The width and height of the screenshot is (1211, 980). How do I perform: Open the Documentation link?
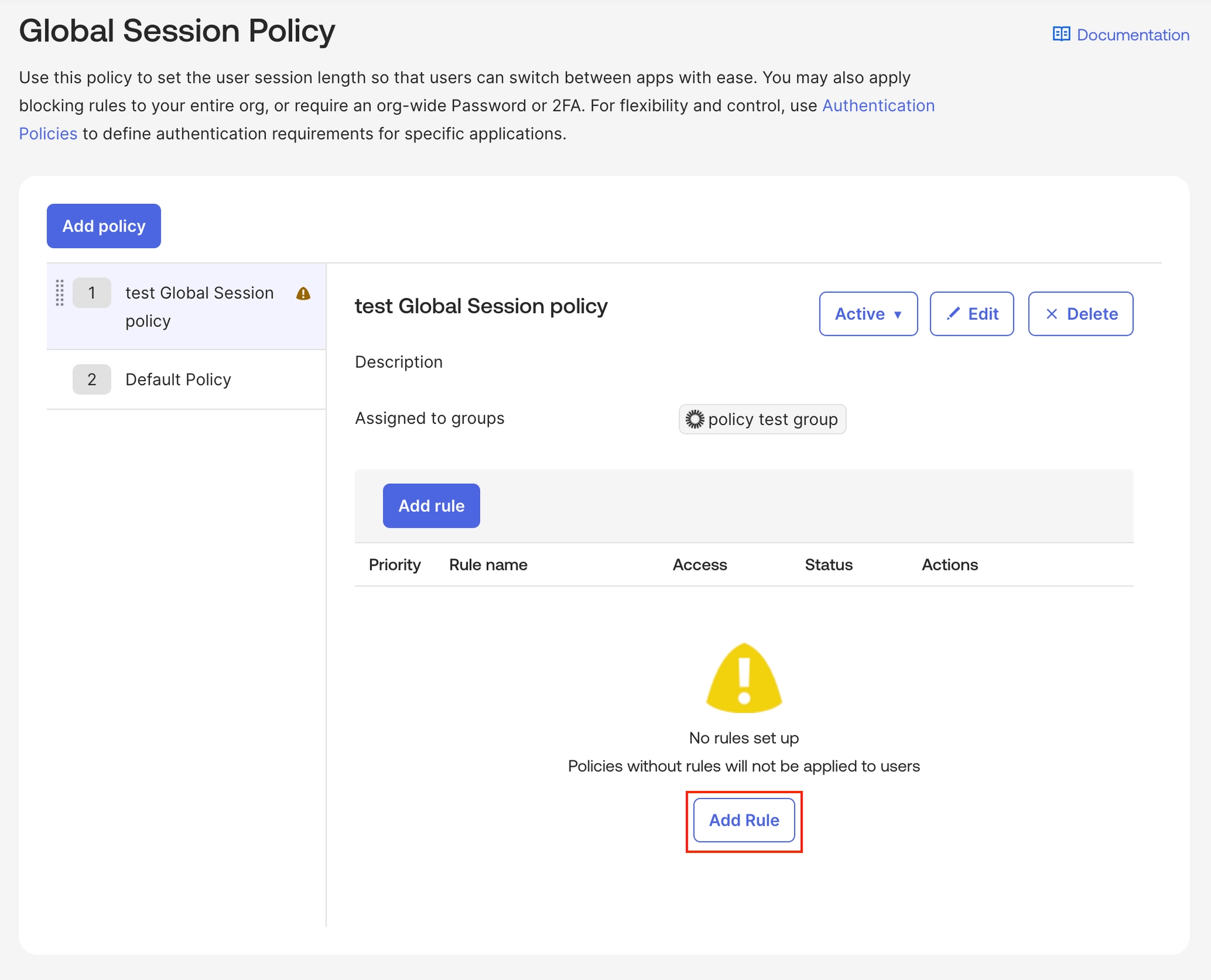(1132, 35)
